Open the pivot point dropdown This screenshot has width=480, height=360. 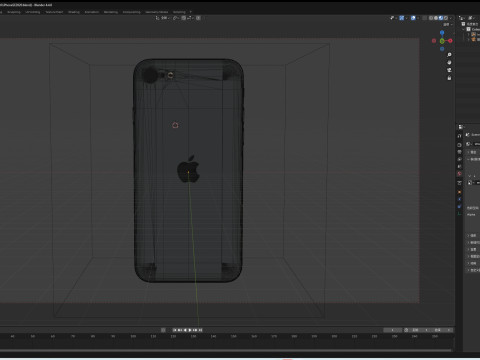coord(176,18)
